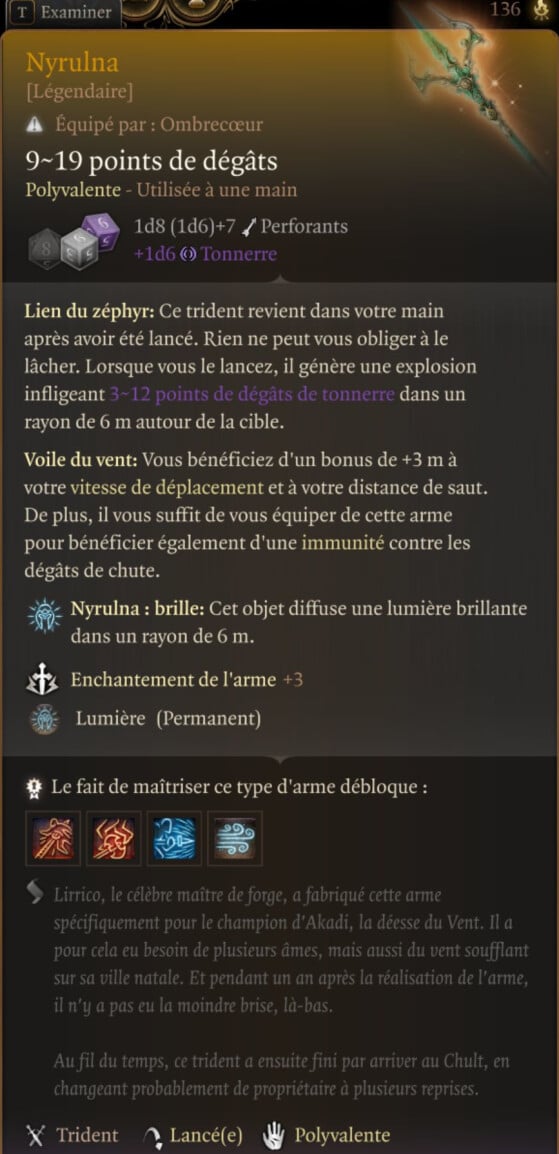
Task: Select the wind gust skill icon
Action: click(235, 839)
